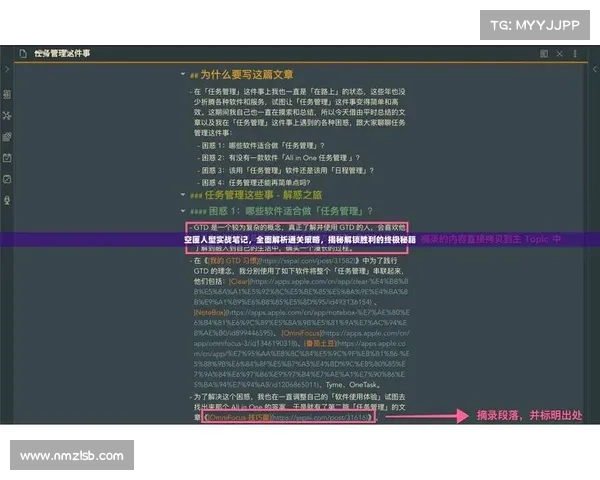Viewport: 600px width, 480px height.
Task: Click the note title 任务管理这件事
Action: pyautogui.click(x=62, y=54)
